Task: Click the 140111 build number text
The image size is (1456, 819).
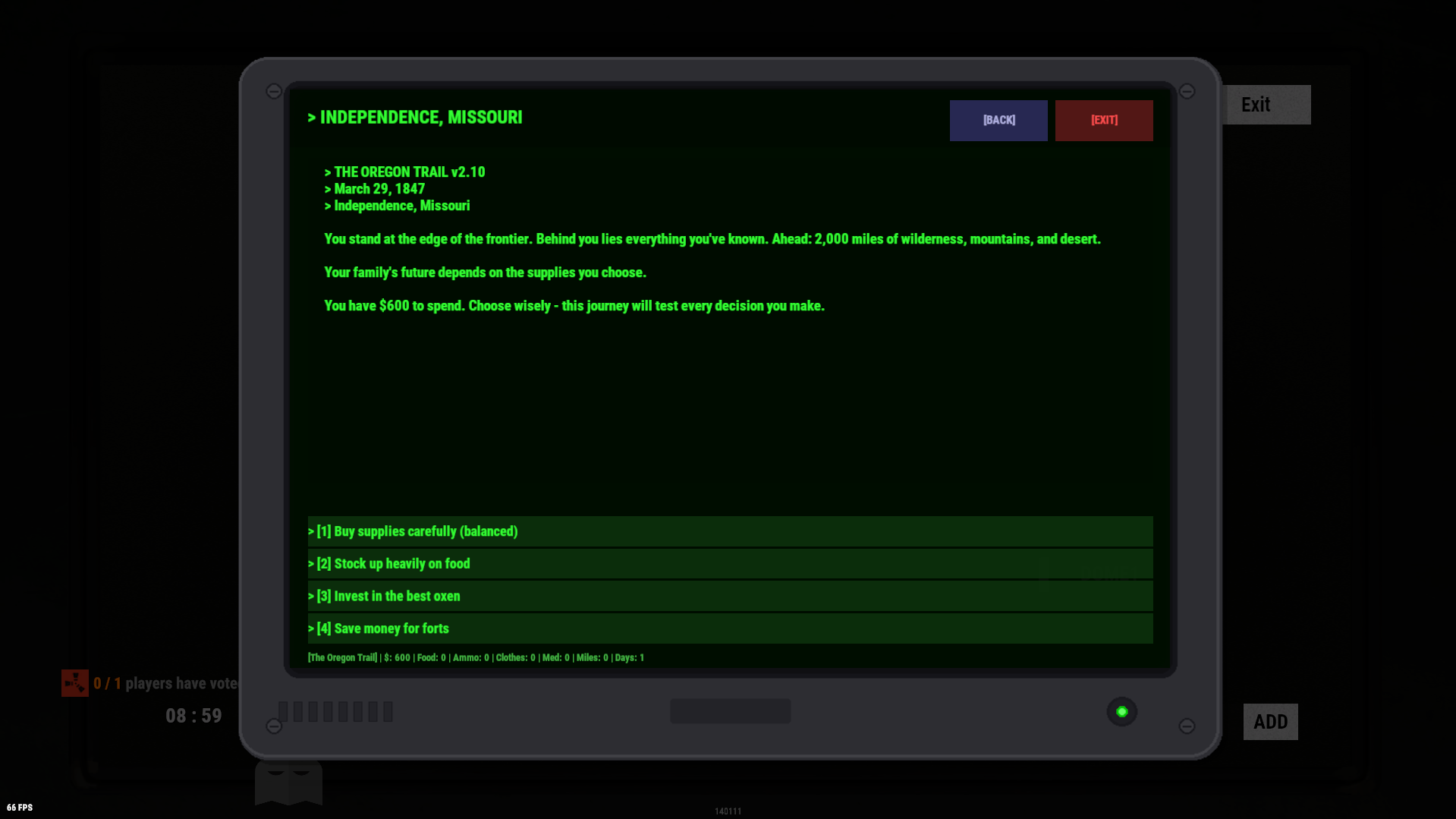Action: 728,811
